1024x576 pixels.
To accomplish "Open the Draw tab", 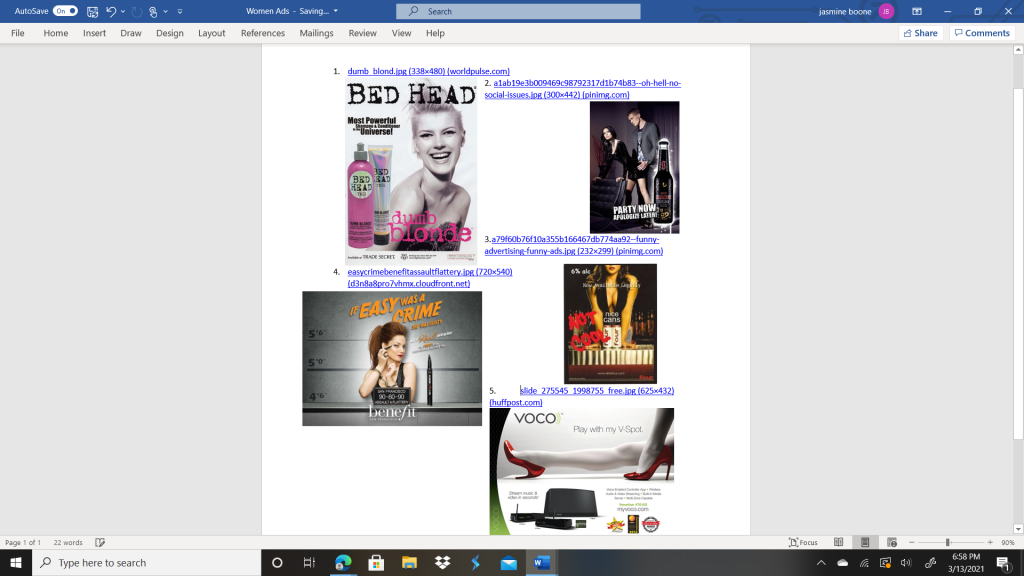I will click(131, 33).
